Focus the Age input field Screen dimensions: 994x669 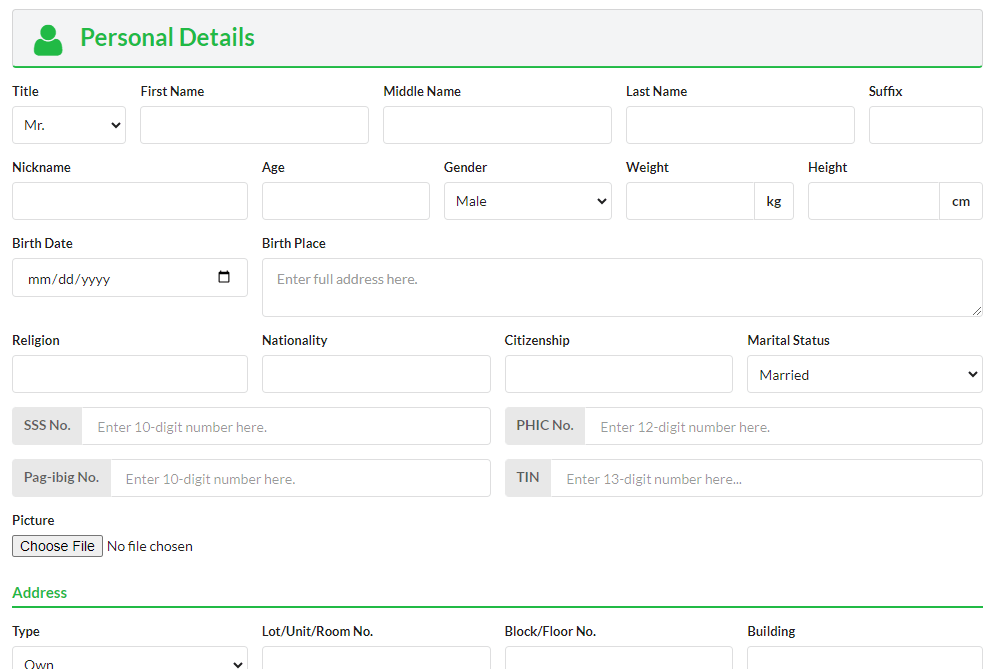[x=345, y=201]
